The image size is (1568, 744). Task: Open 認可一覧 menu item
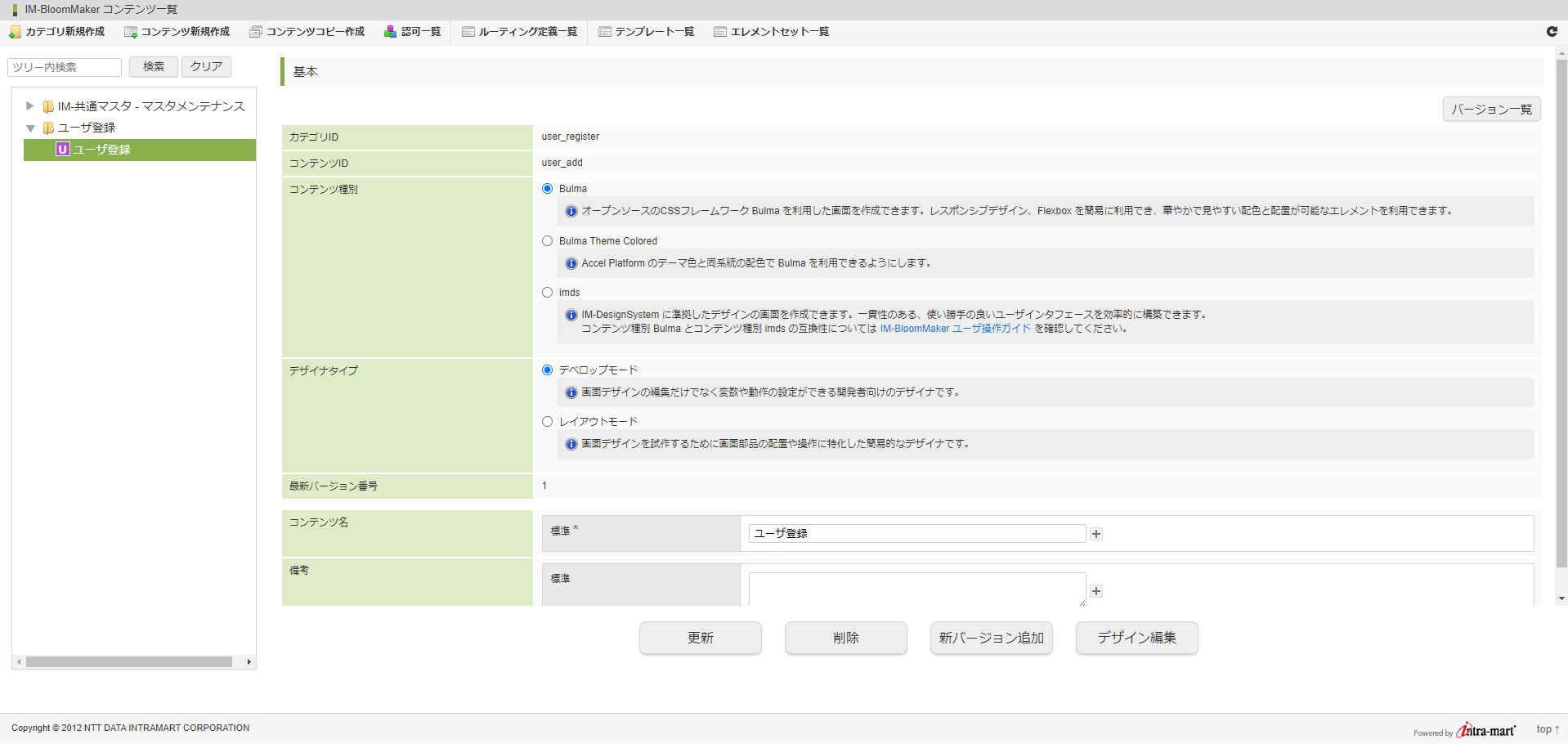413,32
